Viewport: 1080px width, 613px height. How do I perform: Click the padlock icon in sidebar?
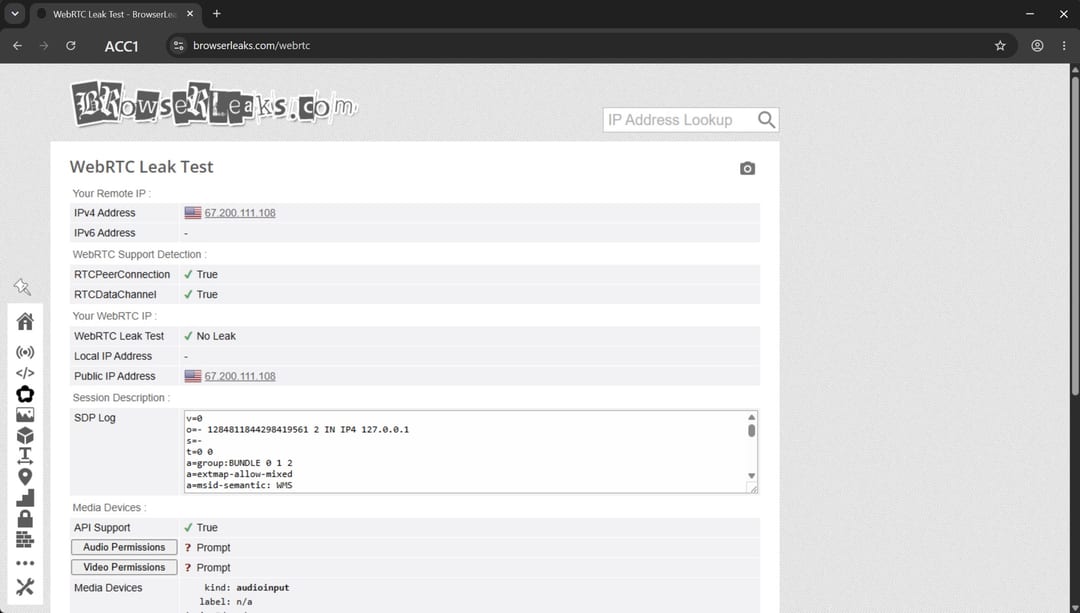[x=25, y=519]
